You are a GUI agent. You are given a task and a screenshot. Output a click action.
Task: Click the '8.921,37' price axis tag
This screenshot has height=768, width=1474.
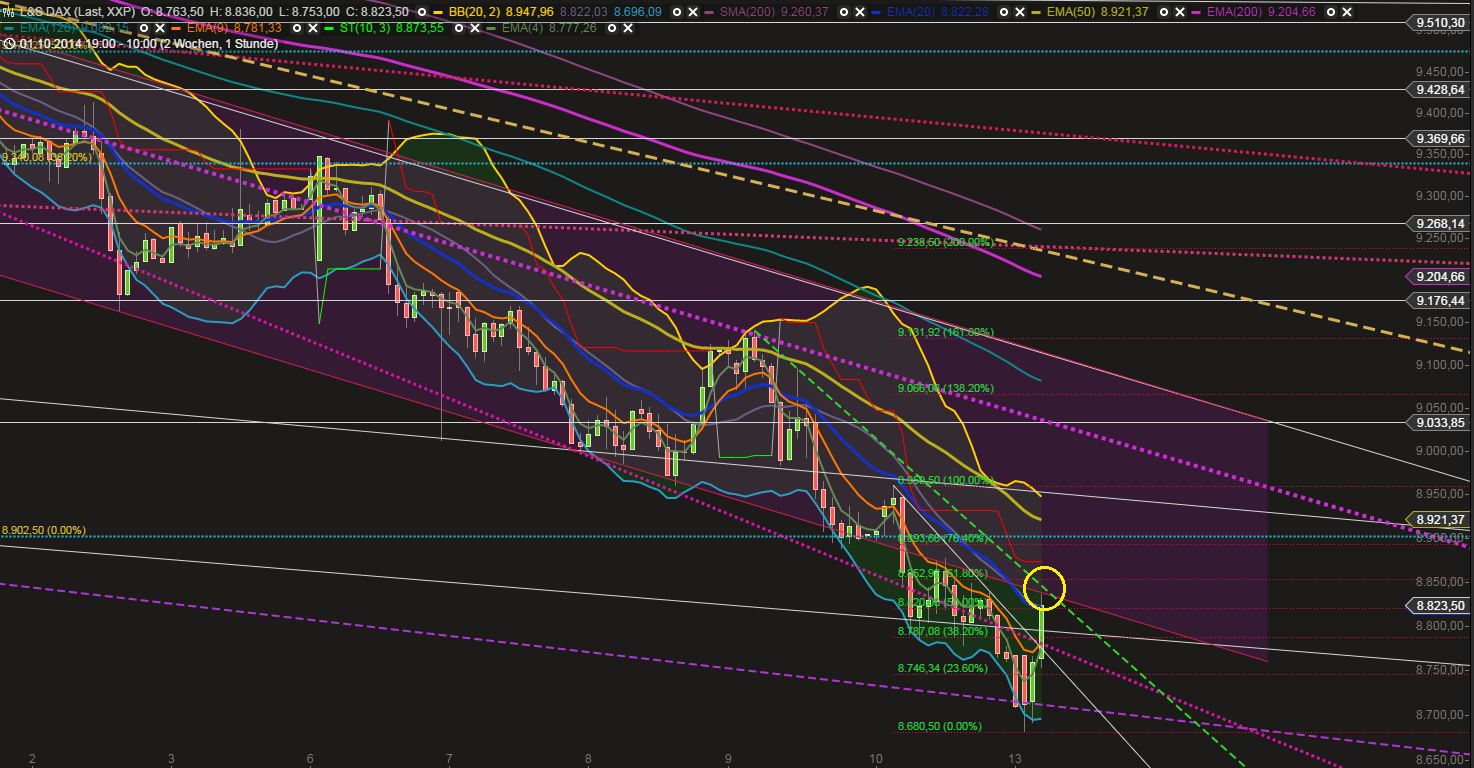(x=1440, y=519)
